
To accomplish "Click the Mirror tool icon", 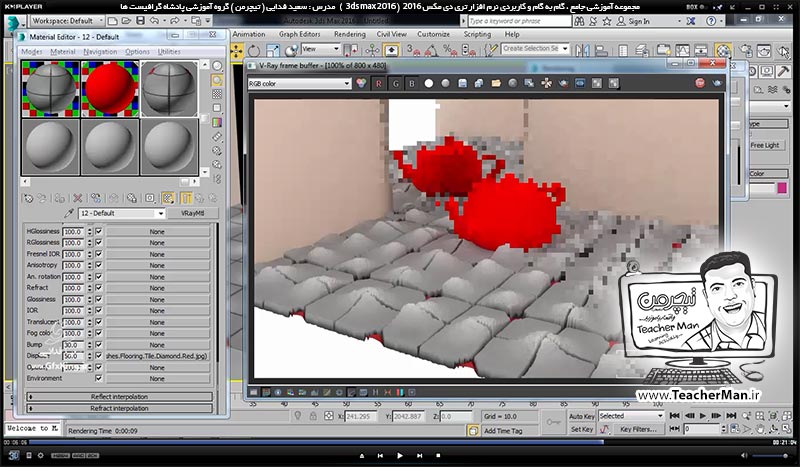I will click(582, 50).
